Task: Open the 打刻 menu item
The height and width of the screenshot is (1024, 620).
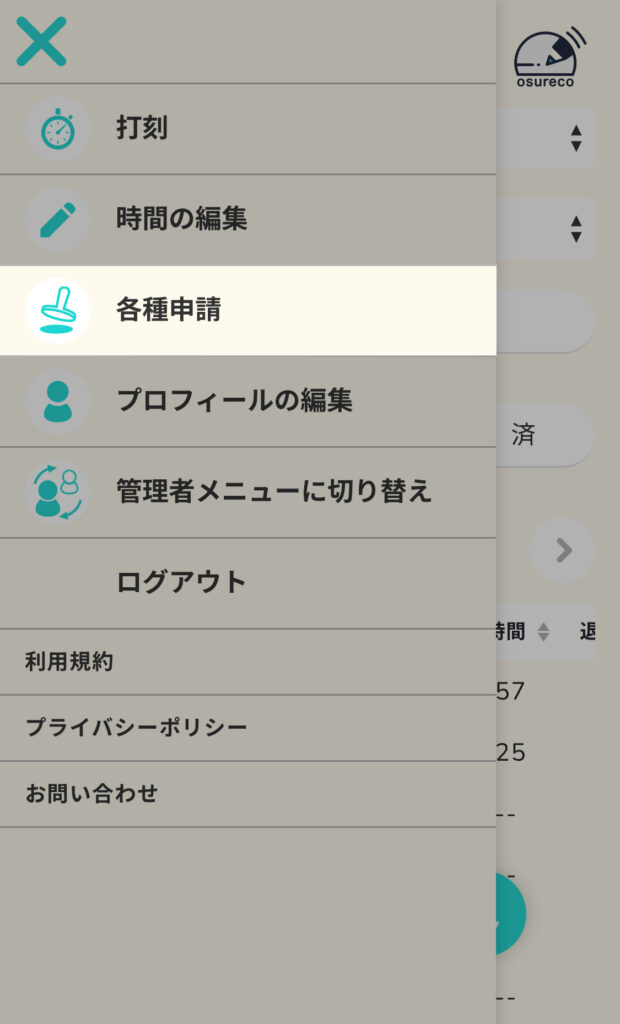Action: 142,129
